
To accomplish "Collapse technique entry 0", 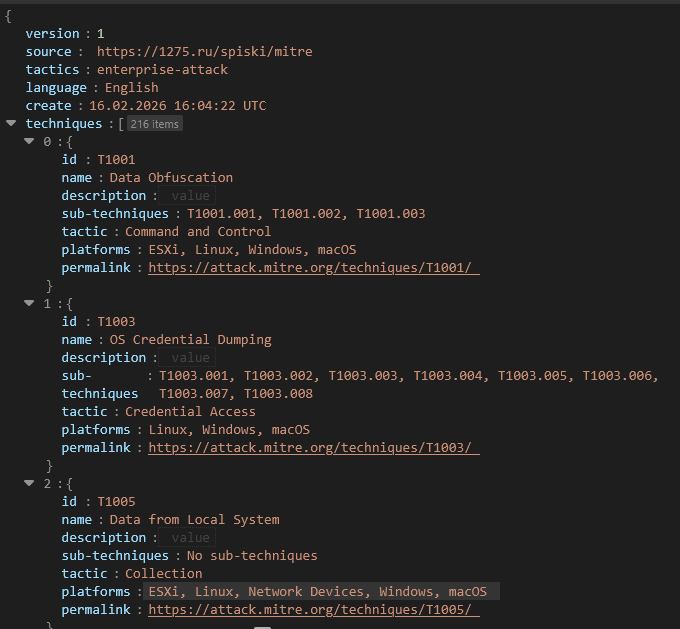I will click(29, 141).
